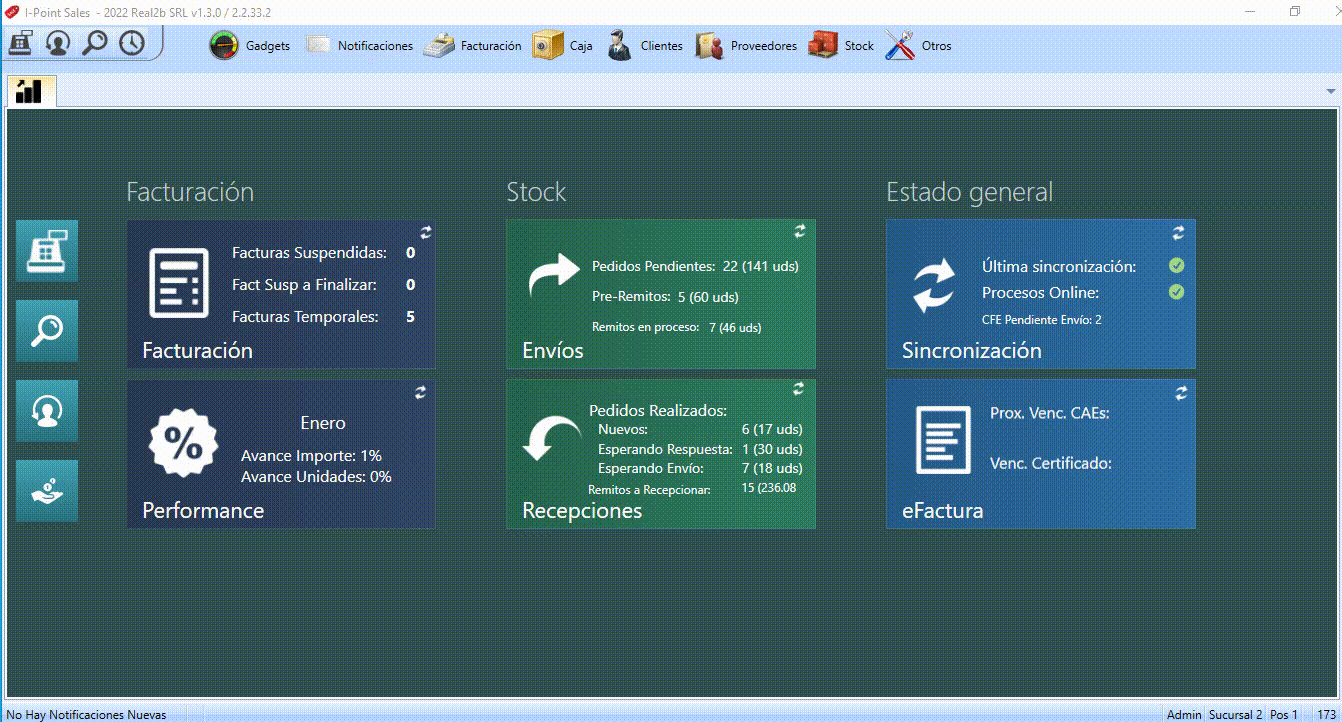Refresh the Sincronización gadget
The height and width of the screenshot is (722, 1342).
pos(1179,232)
